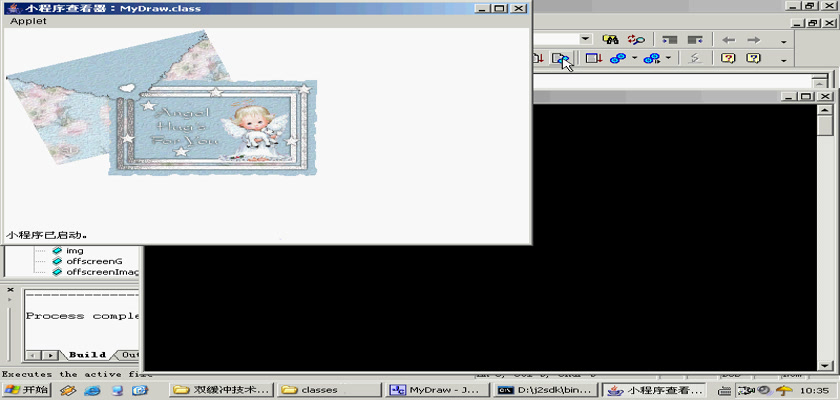Screen dimensions: 840x400
Task: Click the Replace icon with magnifier
Action: pyautogui.click(x=636, y=40)
